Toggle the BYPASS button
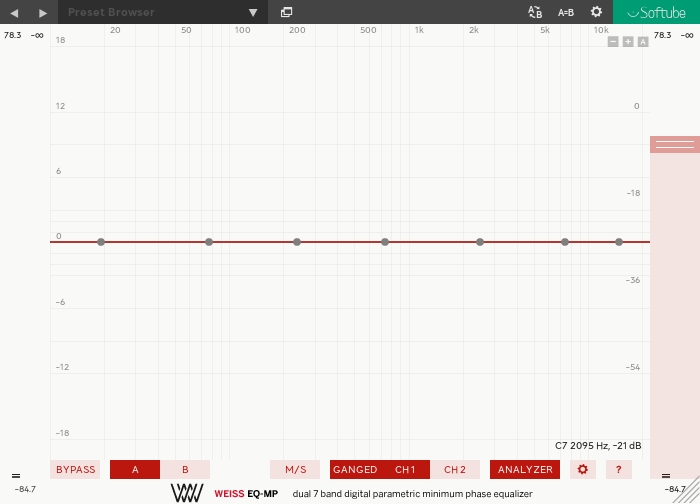Viewport: 700px width, 504px height. 75,470
